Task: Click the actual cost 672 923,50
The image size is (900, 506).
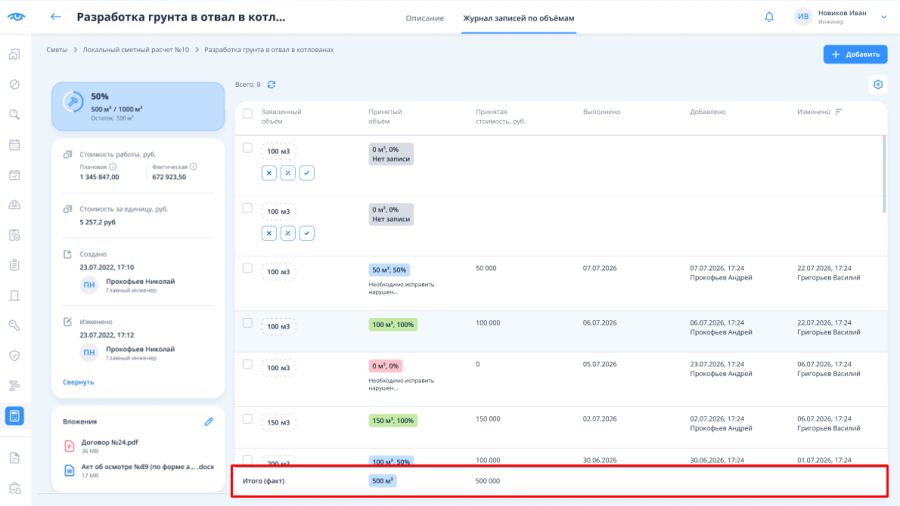Action: tap(169, 177)
